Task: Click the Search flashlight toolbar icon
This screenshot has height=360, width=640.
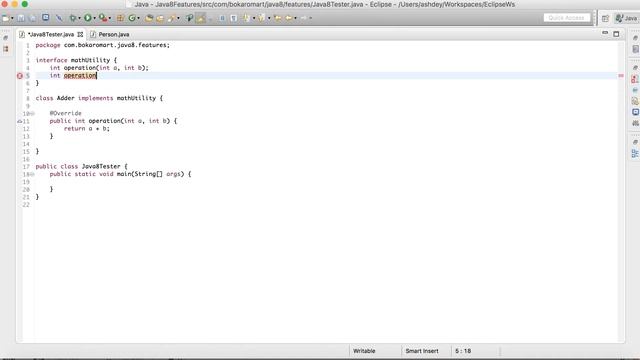Action: [171, 18]
